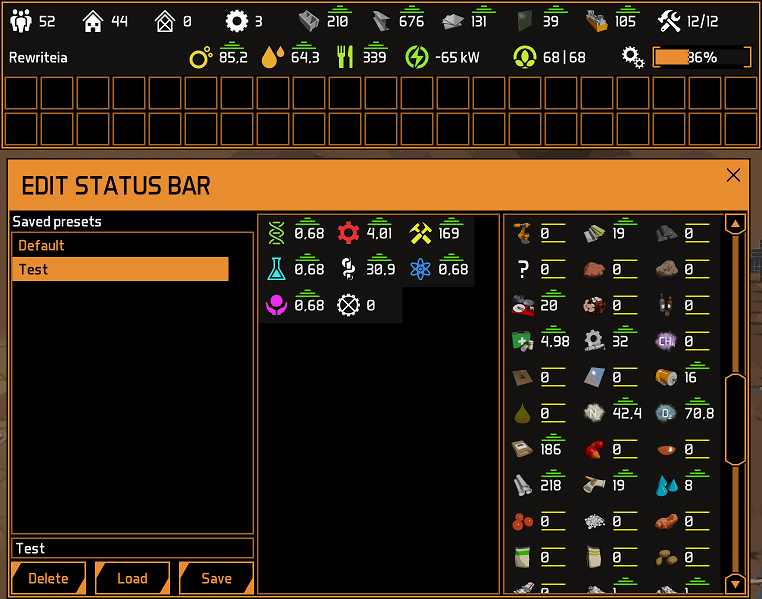Click the scroll down arrow in resource list
This screenshot has height=599, width=762.
(x=735, y=584)
